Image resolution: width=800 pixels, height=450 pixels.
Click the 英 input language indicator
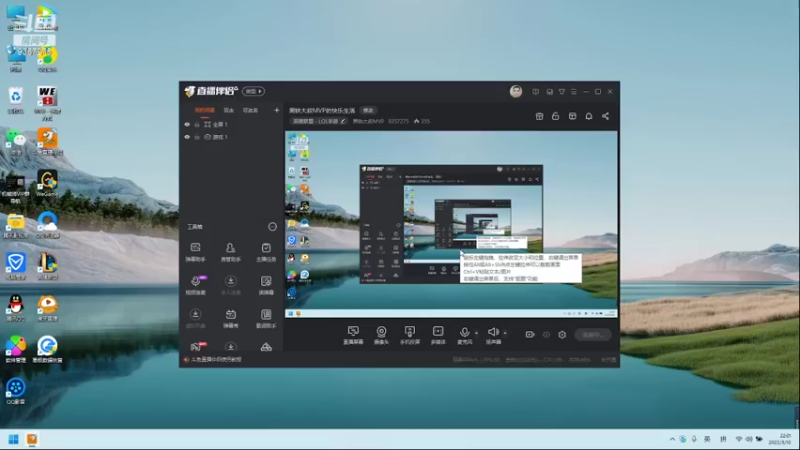tap(707, 439)
